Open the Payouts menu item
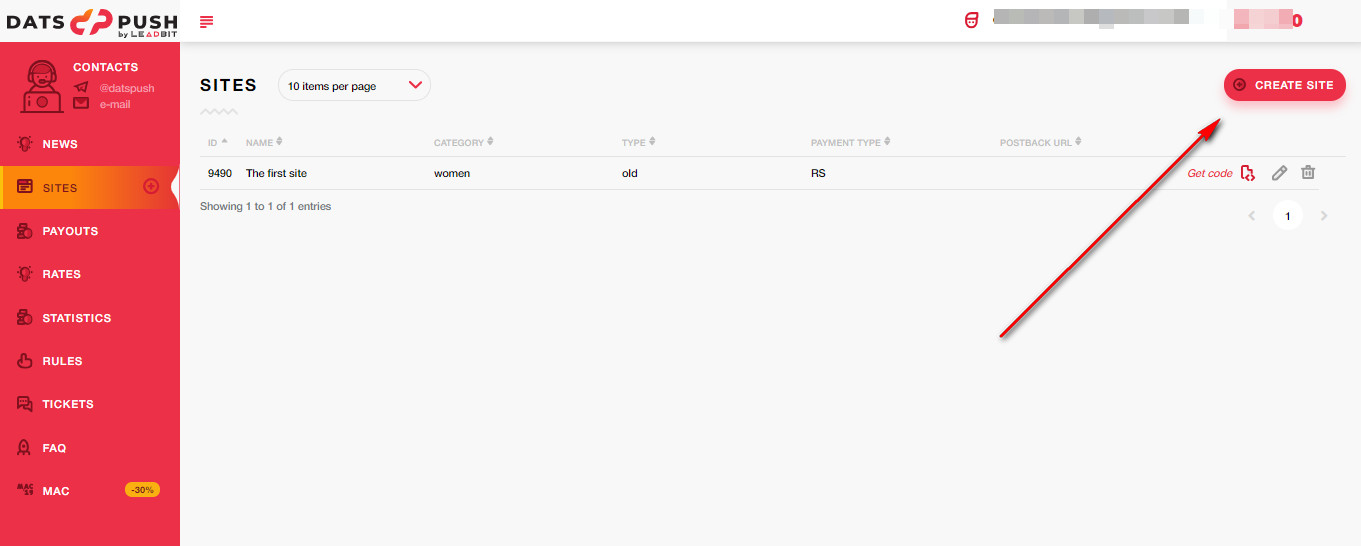This screenshot has width=1361, height=546. point(70,231)
